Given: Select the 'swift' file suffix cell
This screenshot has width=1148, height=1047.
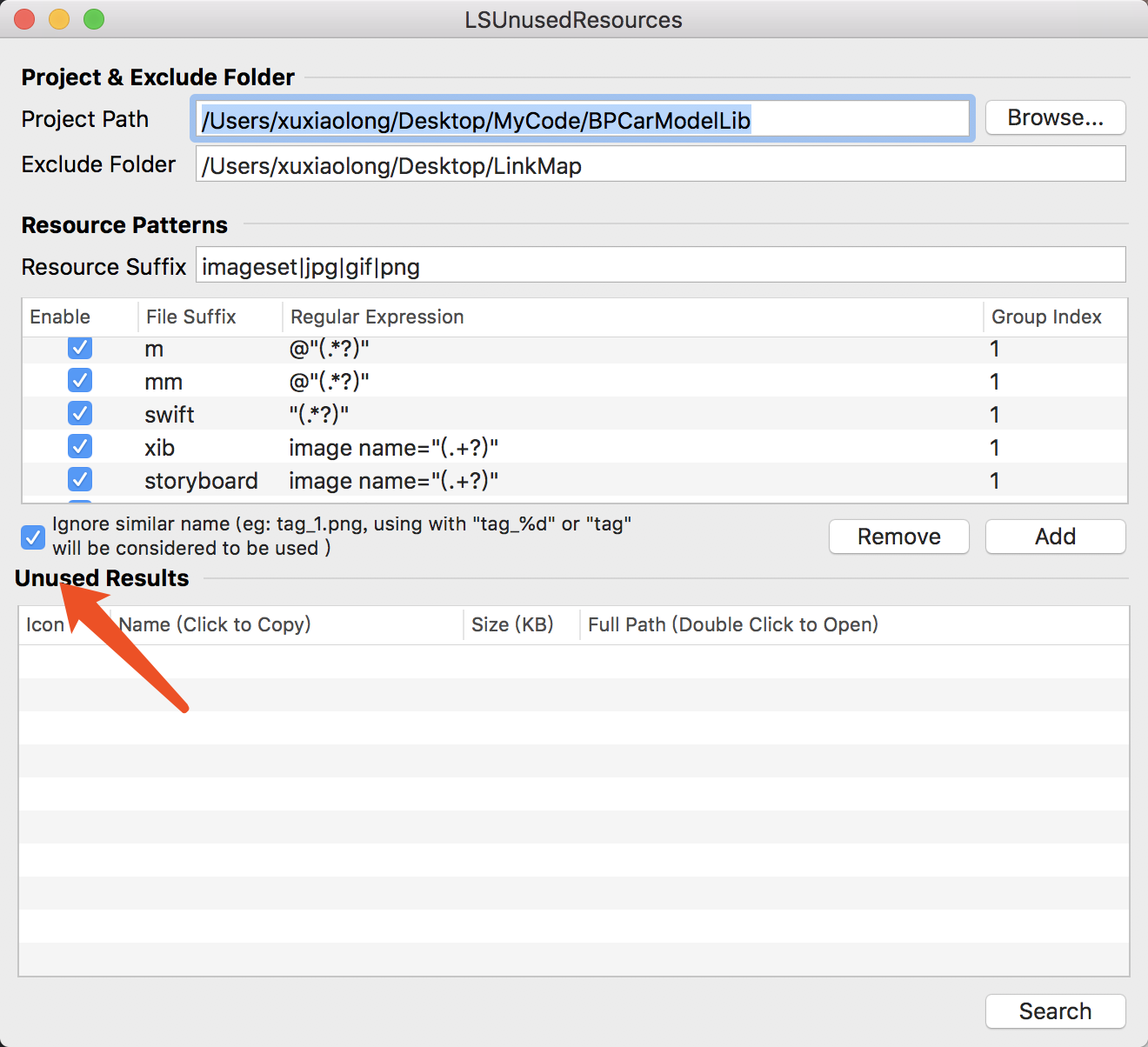Looking at the screenshot, I should 170,415.
